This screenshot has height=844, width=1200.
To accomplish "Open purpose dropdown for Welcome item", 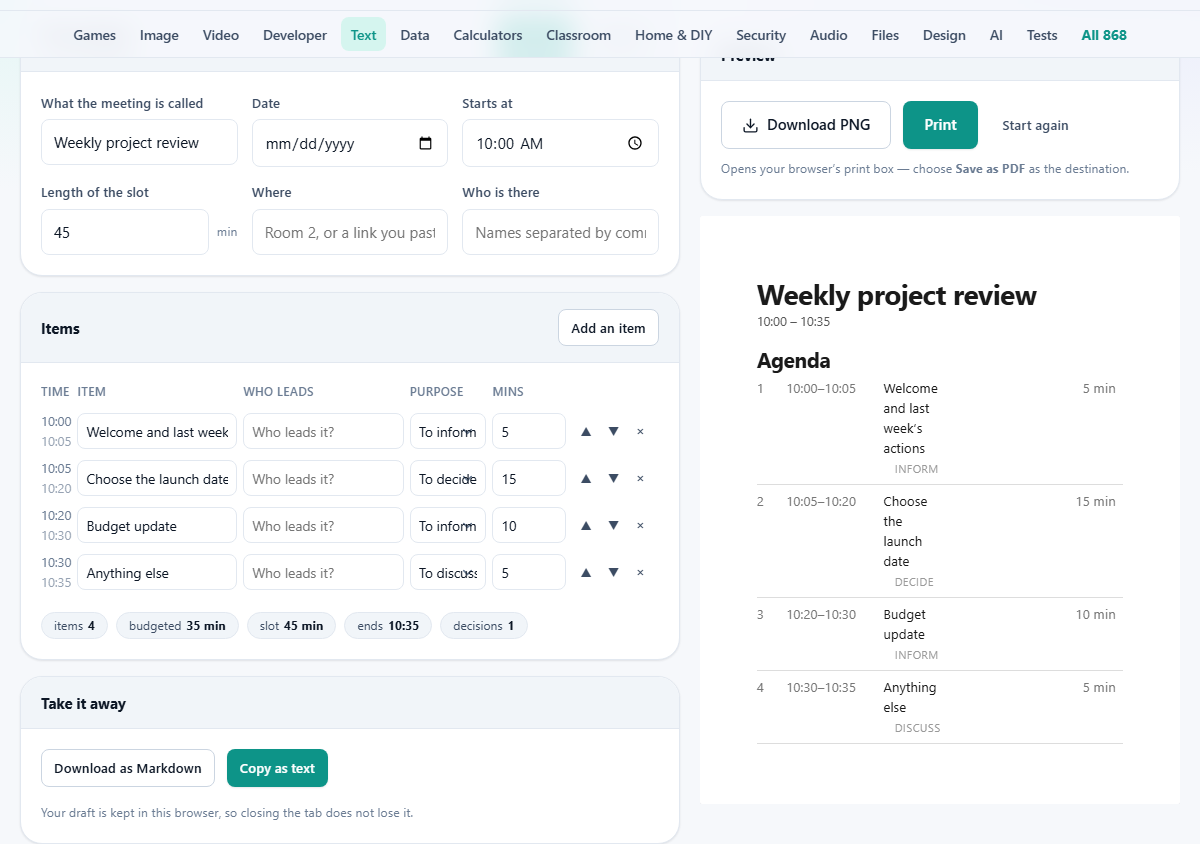I will tap(448, 432).
